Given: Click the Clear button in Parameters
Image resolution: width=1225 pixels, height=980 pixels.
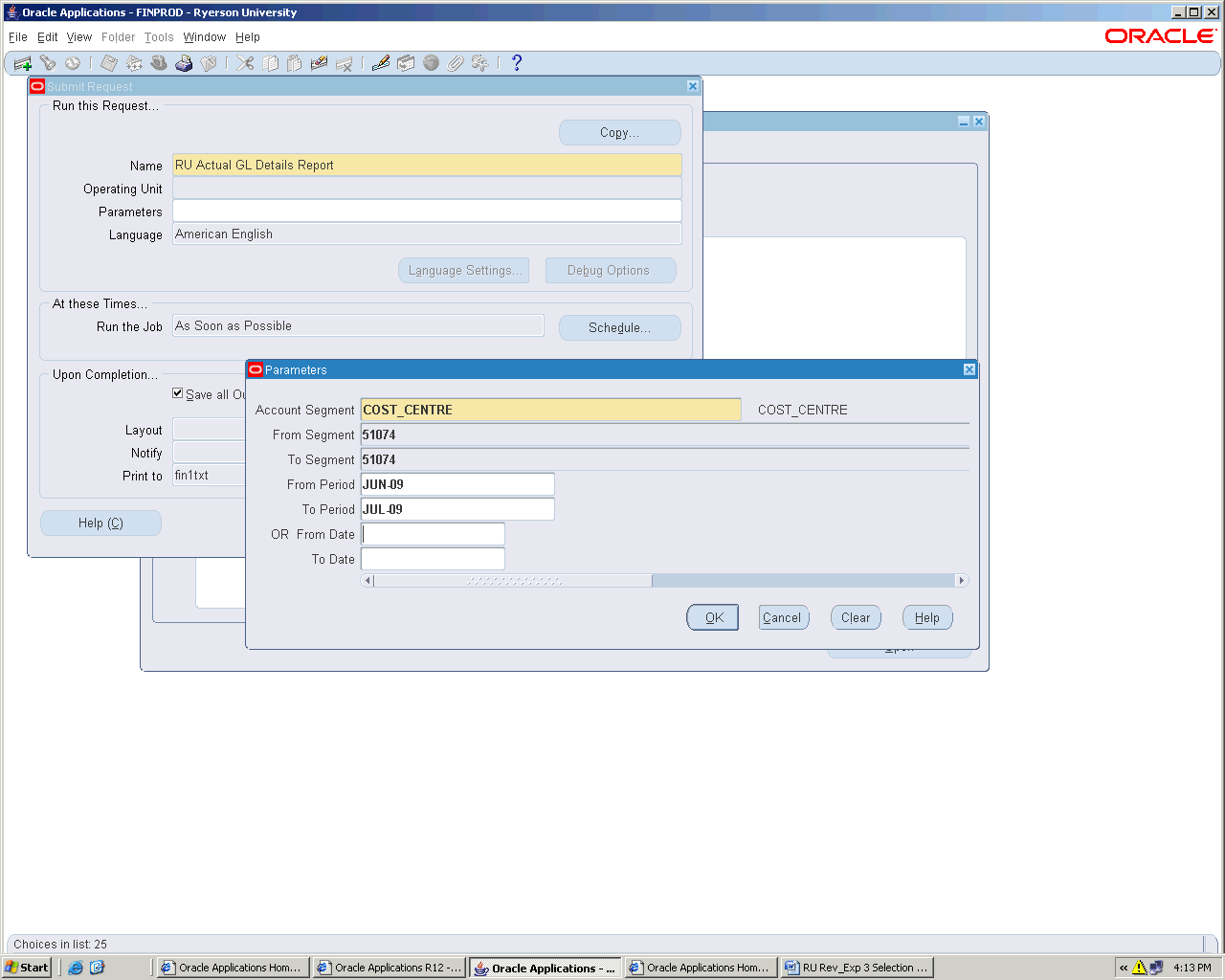Looking at the screenshot, I should [x=856, y=618].
